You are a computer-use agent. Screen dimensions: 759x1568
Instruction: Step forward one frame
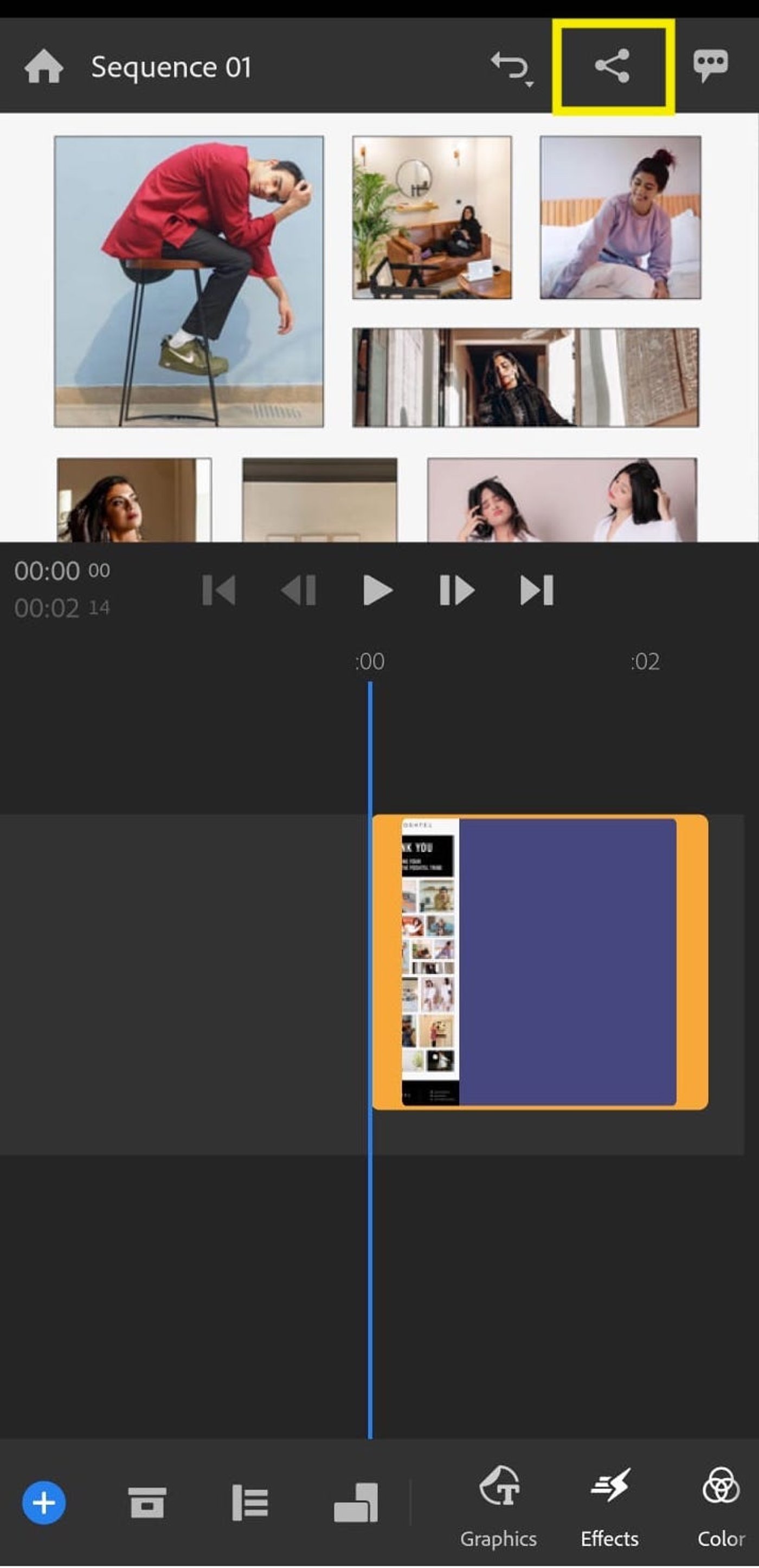click(x=457, y=590)
